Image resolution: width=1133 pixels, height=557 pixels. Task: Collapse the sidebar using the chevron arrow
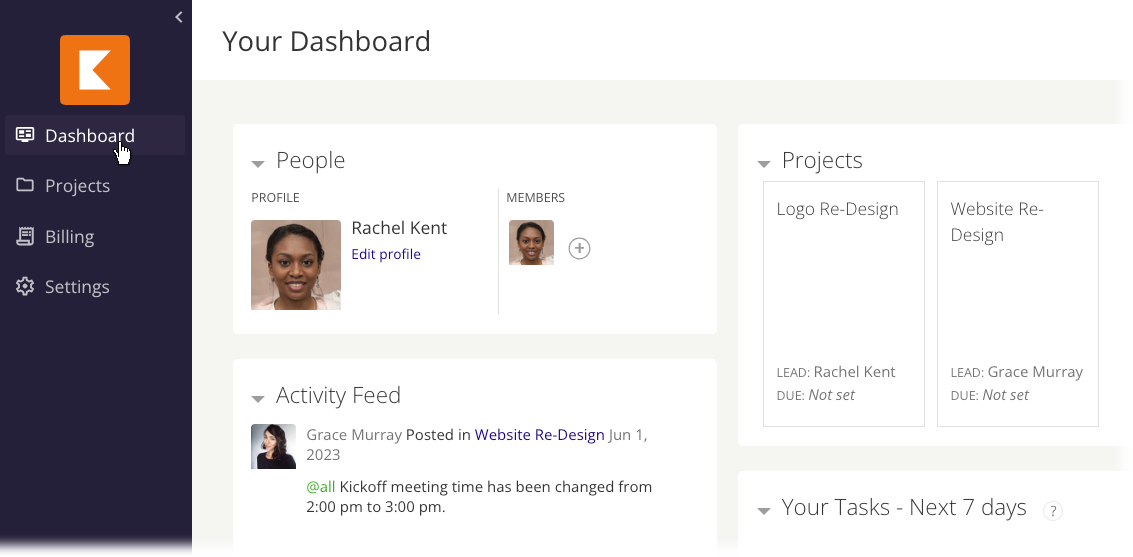[178, 17]
